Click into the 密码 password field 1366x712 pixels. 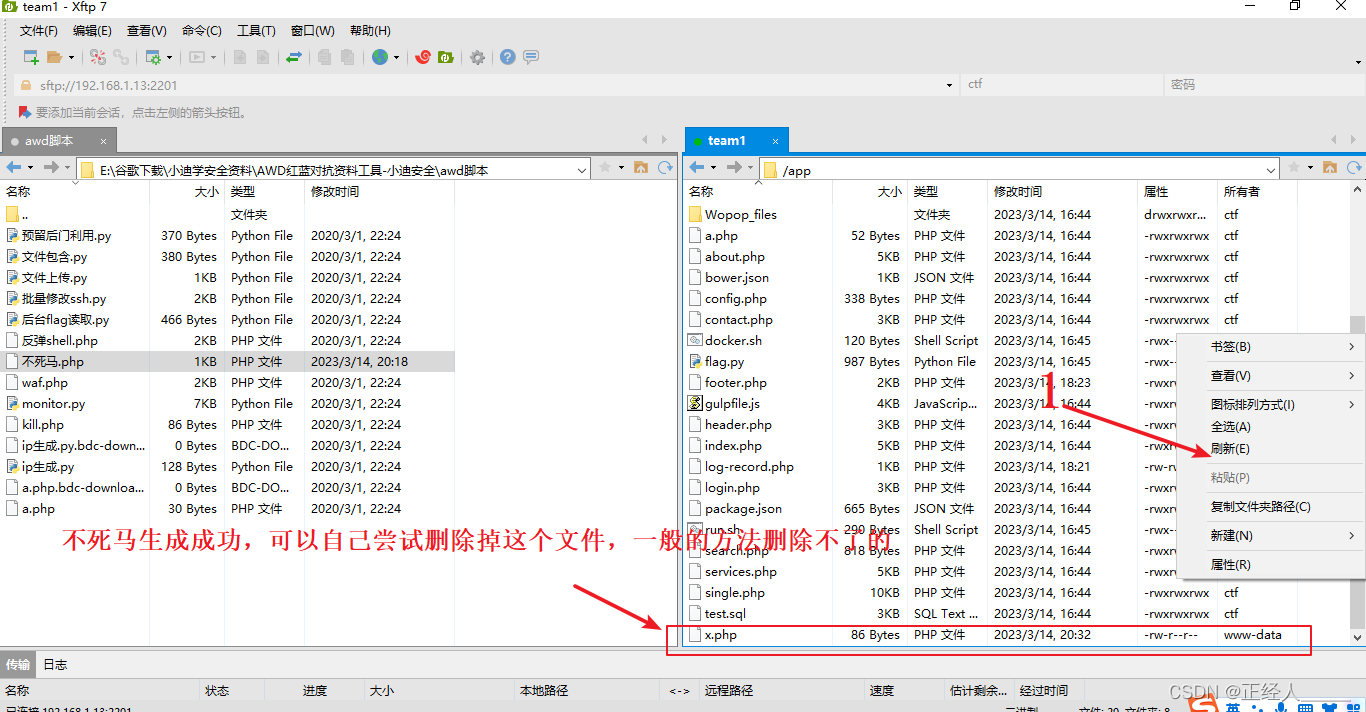pos(1260,85)
